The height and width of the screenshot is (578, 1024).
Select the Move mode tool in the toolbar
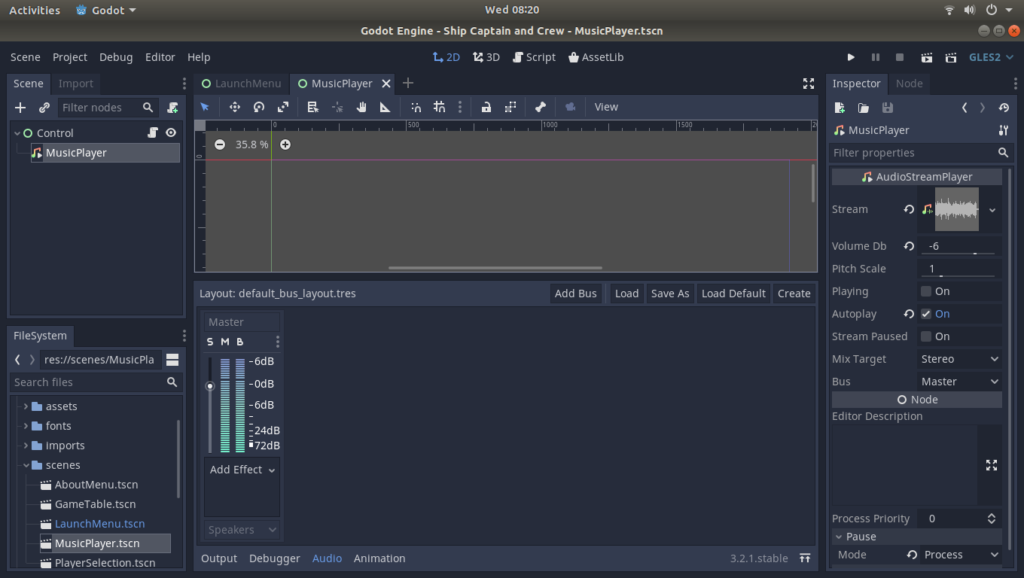click(x=235, y=107)
